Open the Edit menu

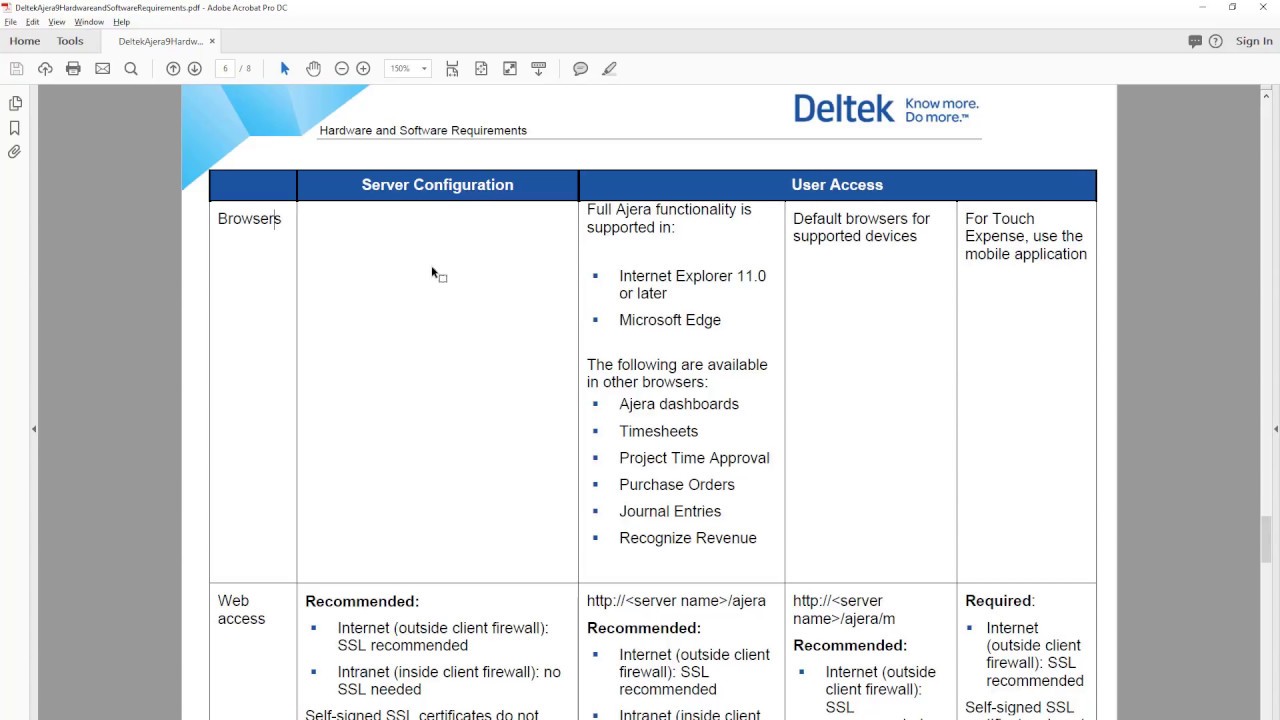tap(33, 22)
